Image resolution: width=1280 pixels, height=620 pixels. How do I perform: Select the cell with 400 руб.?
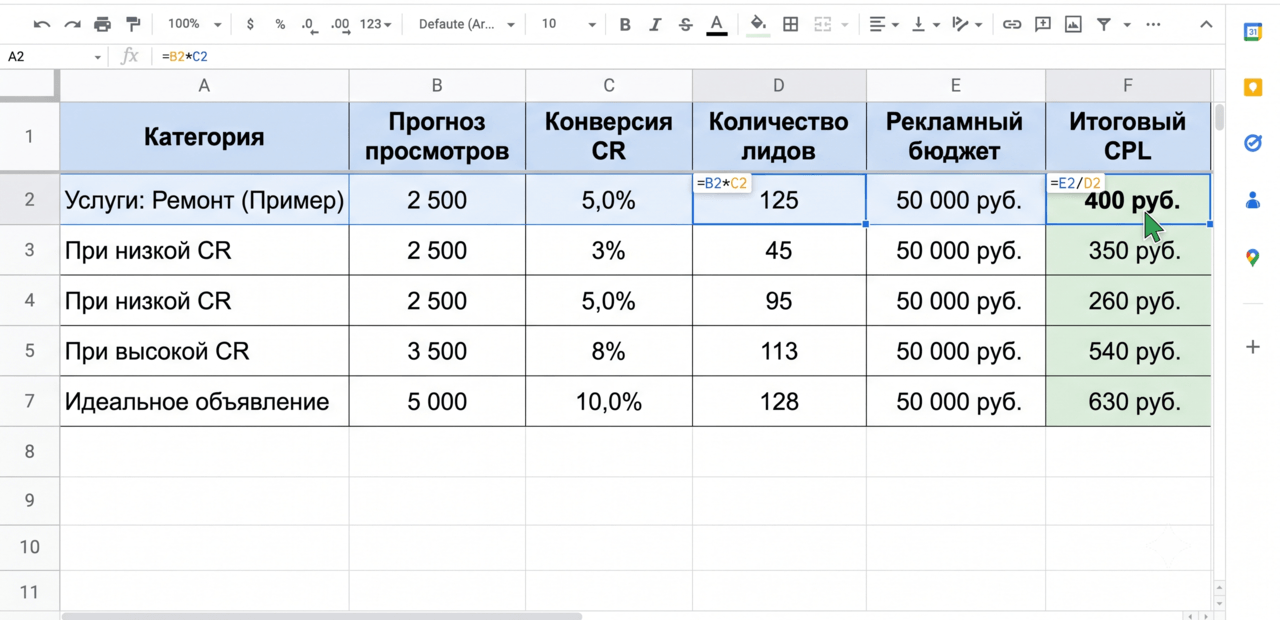[1128, 200]
